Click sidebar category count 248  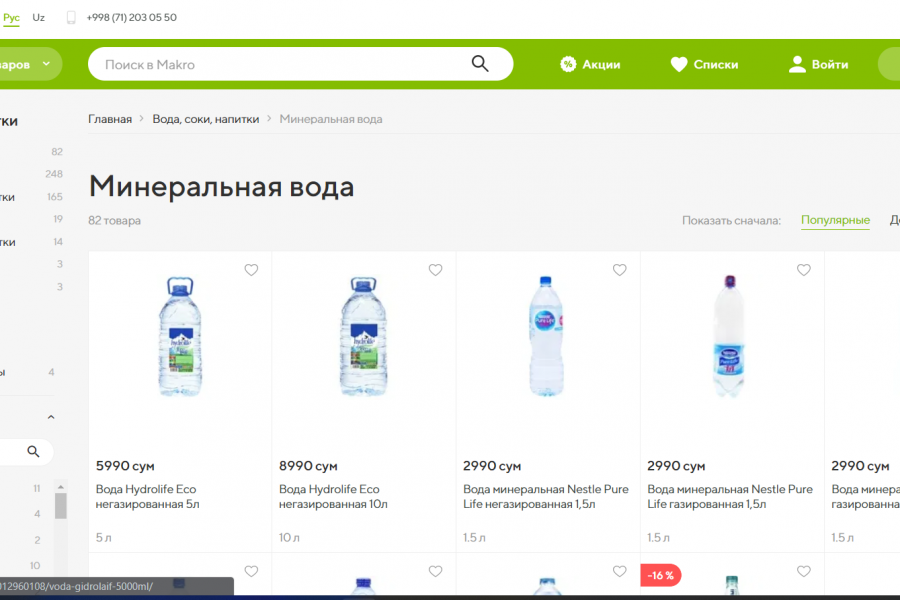click(x=54, y=174)
